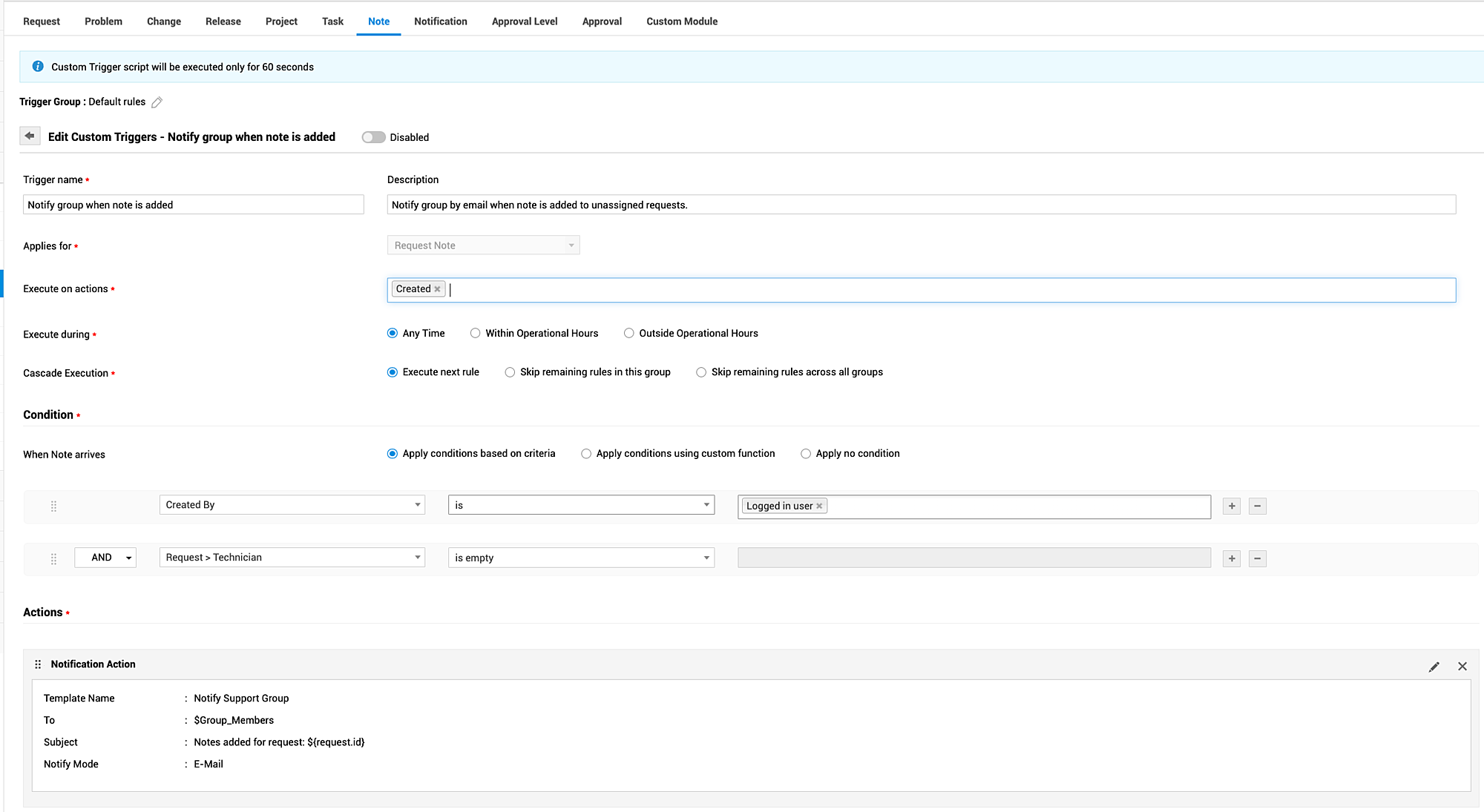
Task: Edit the Notification Action with pencil icon
Action: pos(1434,667)
